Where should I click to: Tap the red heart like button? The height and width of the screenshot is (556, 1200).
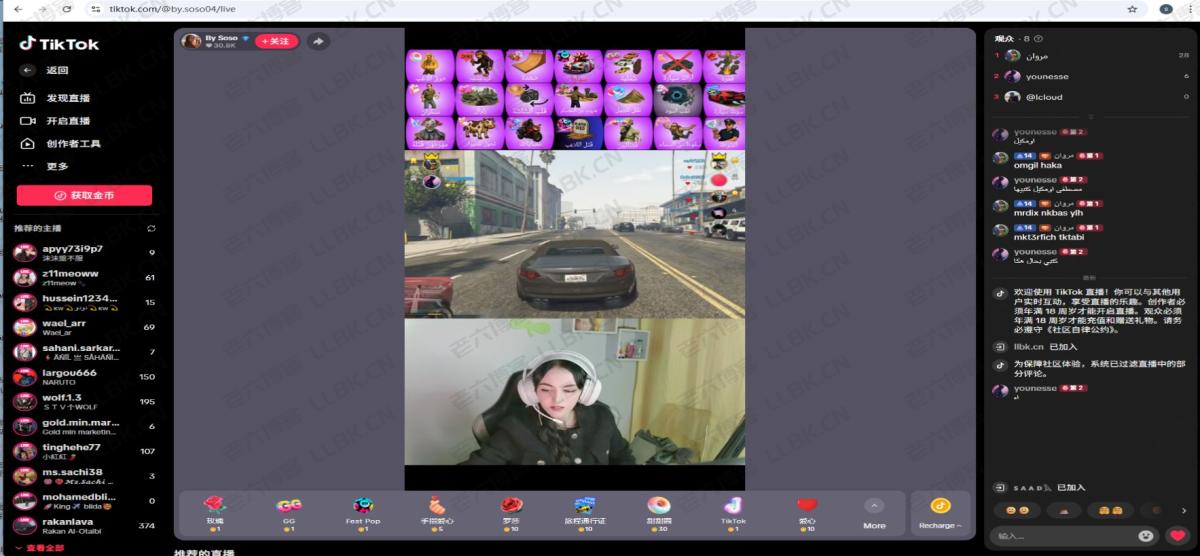(1178, 536)
